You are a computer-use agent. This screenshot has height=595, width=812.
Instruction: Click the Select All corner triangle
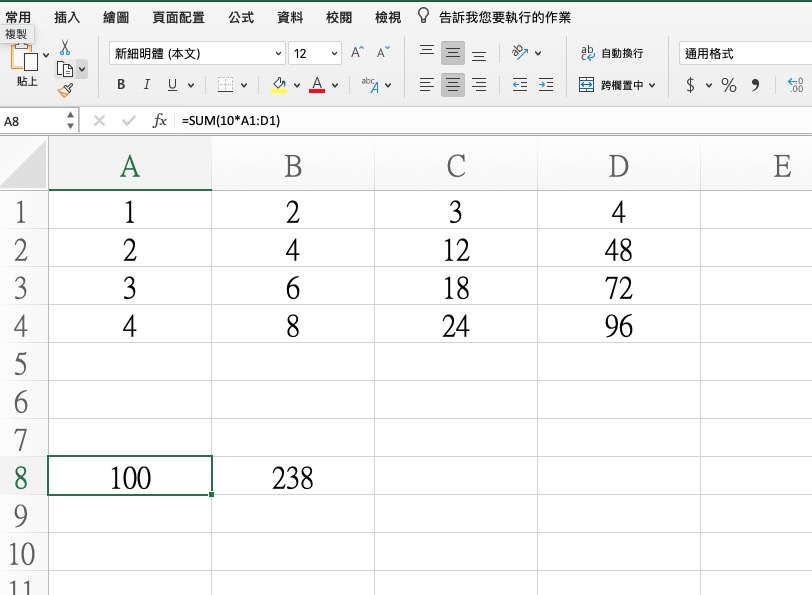coord(24,164)
